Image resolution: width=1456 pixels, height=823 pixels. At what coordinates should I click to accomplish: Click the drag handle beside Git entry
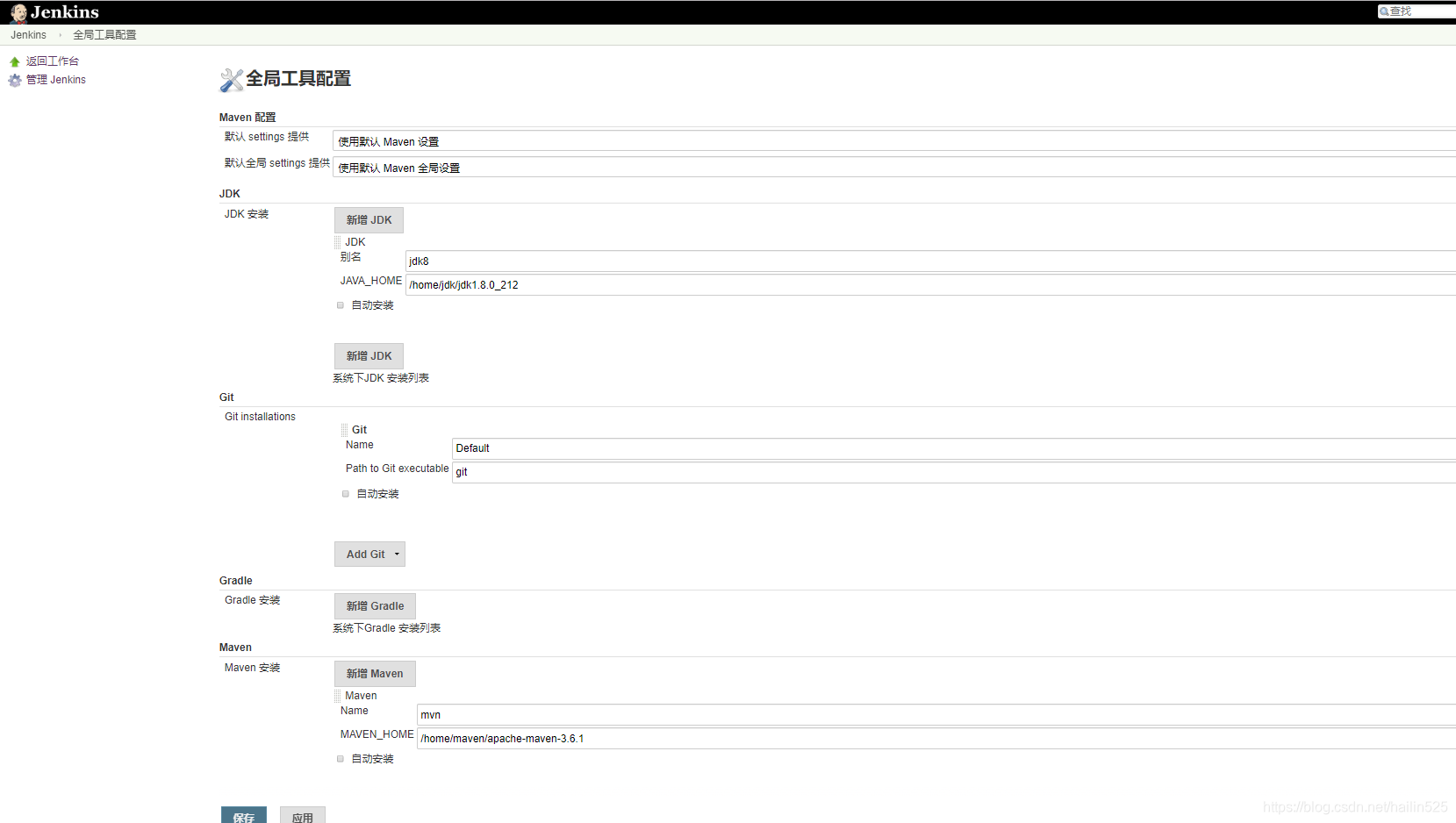345,430
